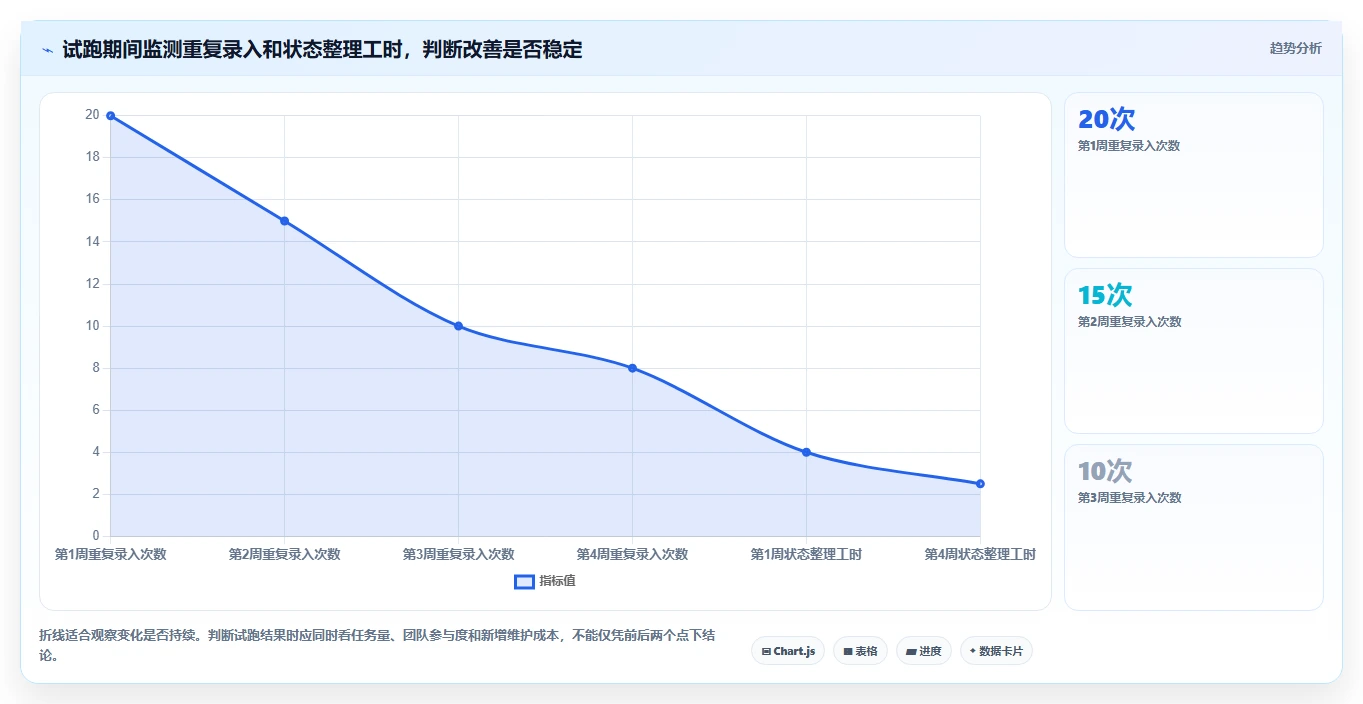The image size is (1363, 704).
Task: Click the y-axis value 20
Action: (92, 115)
